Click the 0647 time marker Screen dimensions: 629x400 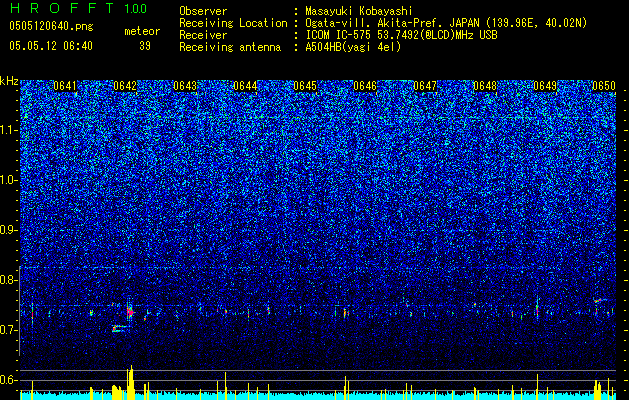pyautogui.click(x=425, y=86)
